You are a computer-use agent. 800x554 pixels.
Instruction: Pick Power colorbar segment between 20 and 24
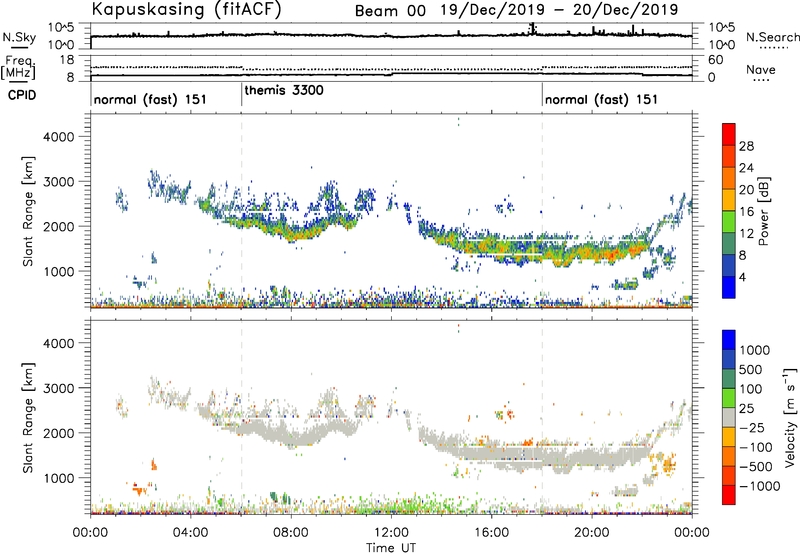(729, 178)
